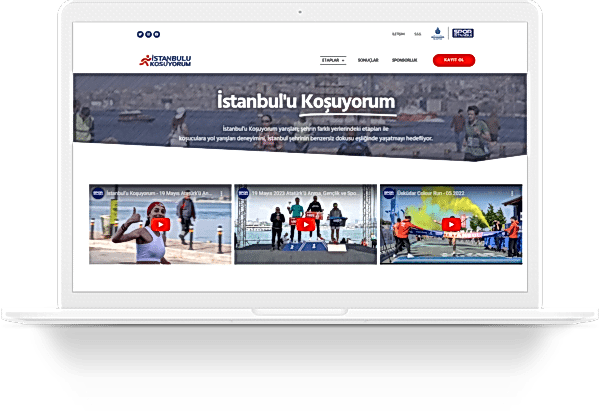Viewport: 600px width, 411px height.
Task: Click the İstanbul'u Koşuyorum hero heading
Action: 306,101
